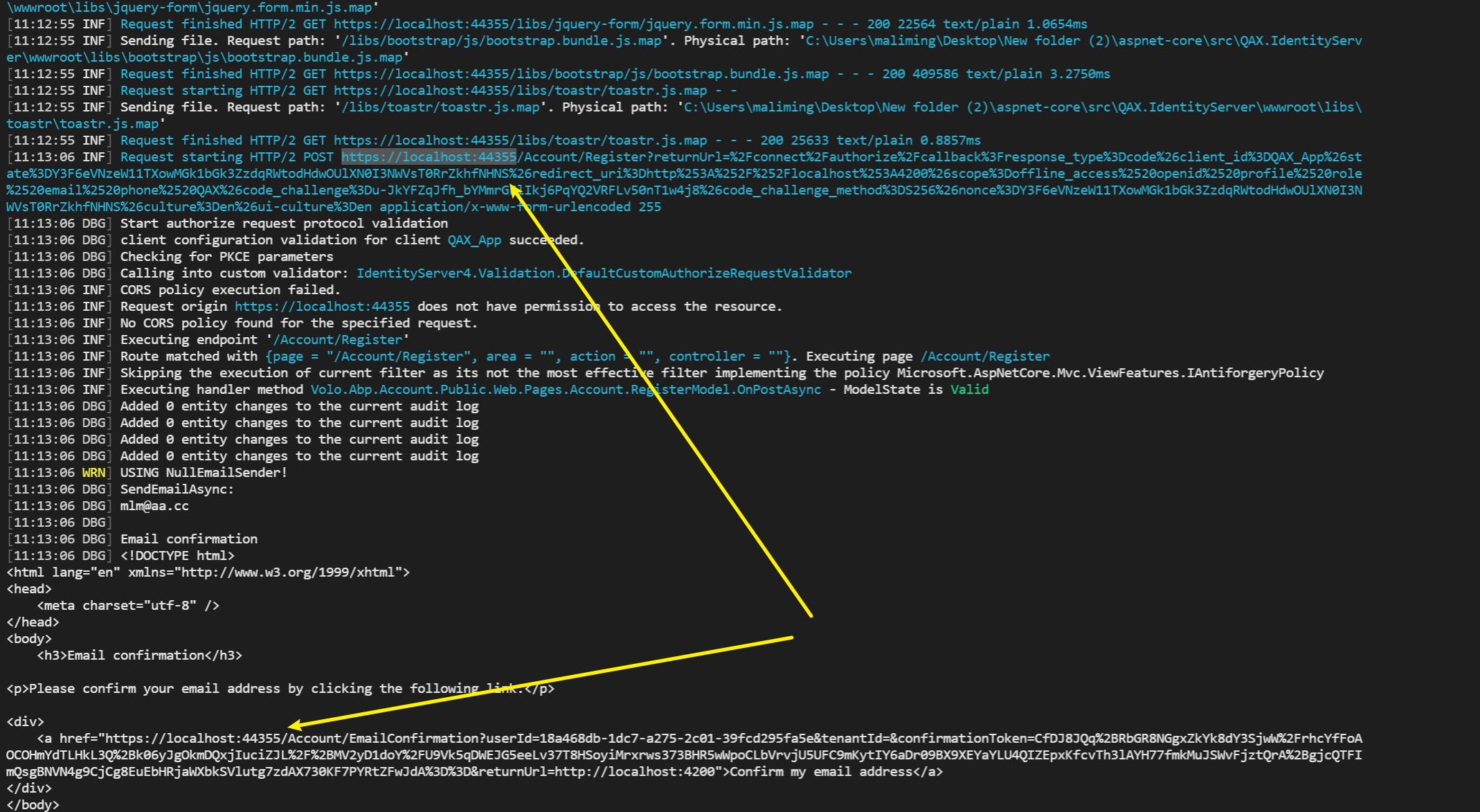1480x812 pixels.
Task: Click the toastr.js.map 'Request starting' URL
Action: 520,91
